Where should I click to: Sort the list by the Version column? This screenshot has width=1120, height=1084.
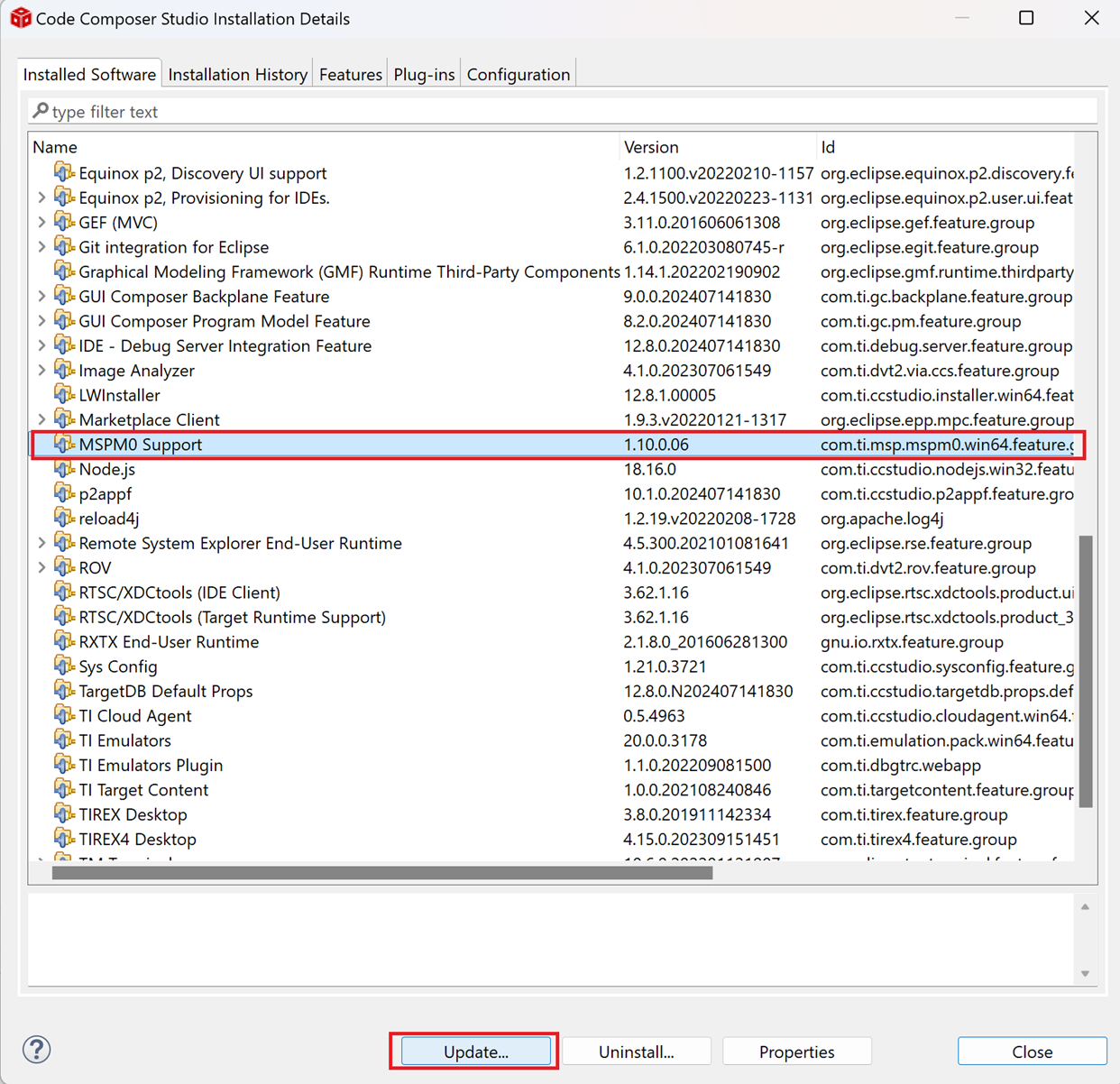pos(719,146)
